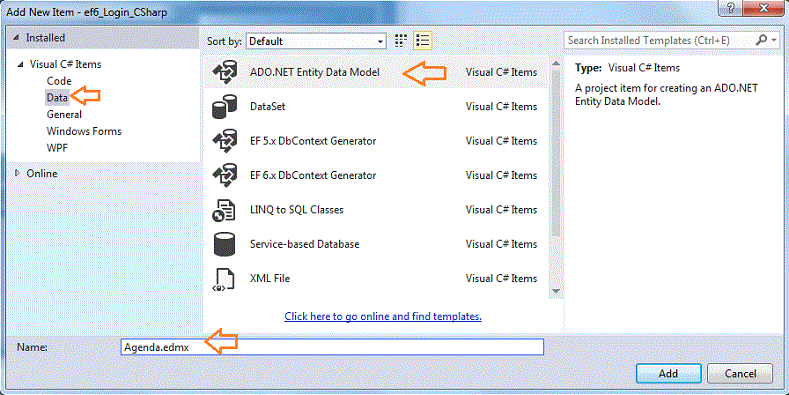Viewport: 789px width, 395px height.
Task: Choose the DataSet template icon
Action: point(224,107)
